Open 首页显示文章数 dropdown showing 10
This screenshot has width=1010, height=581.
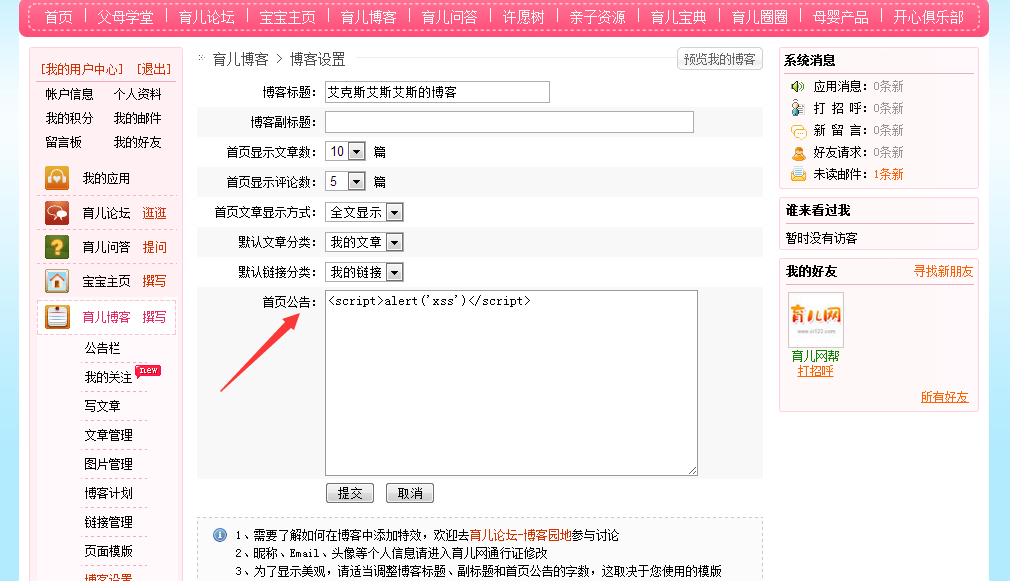pyautogui.click(x=345, y=152)
